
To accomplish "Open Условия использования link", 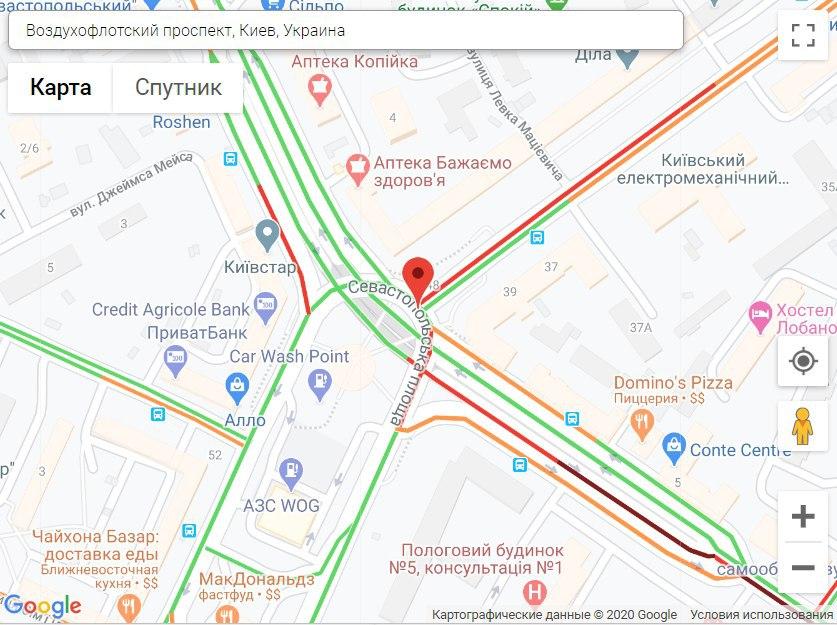I will point(761,614).
